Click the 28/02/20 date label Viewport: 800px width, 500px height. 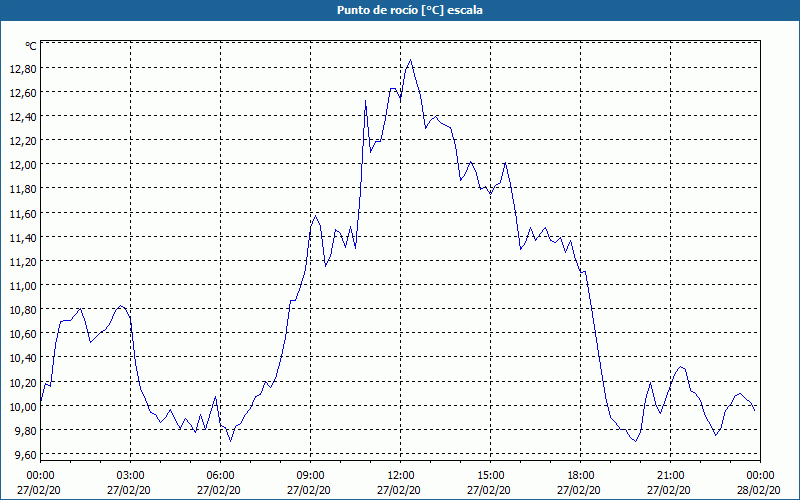coord(759,490)
